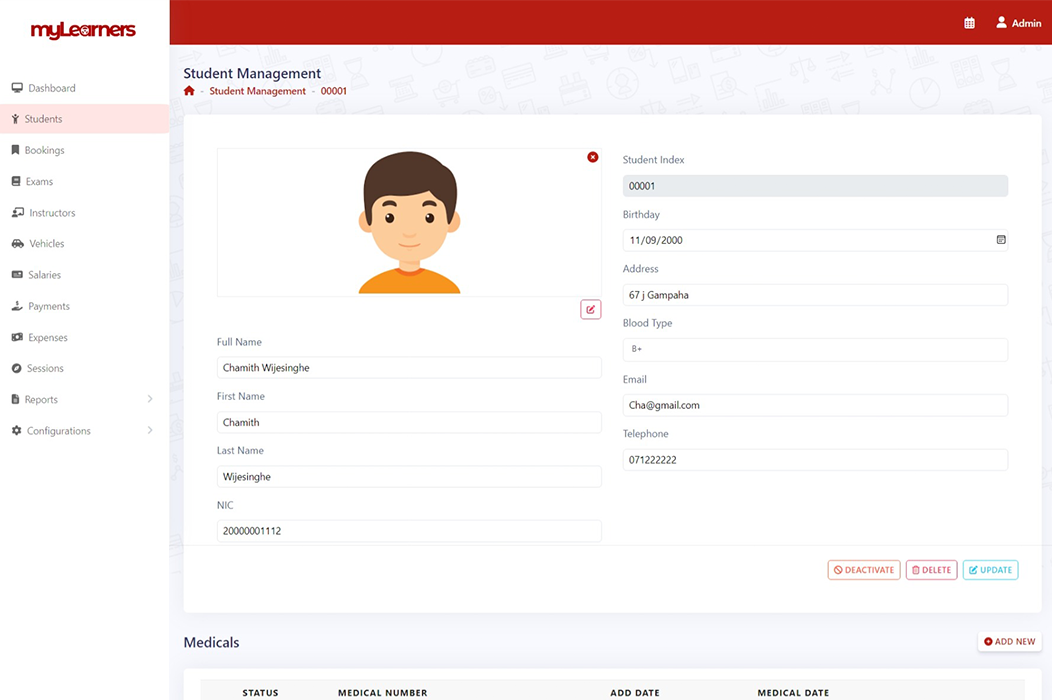Navigate to Dashboard menu item
The width and height of the screenshot is (1052, 700).
click(51, 88)
